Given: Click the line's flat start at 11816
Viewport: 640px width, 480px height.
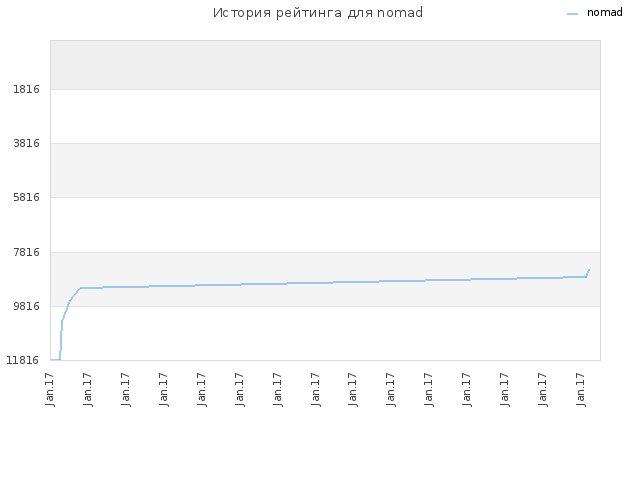Looking at the screenshot, I should (55, 360).
